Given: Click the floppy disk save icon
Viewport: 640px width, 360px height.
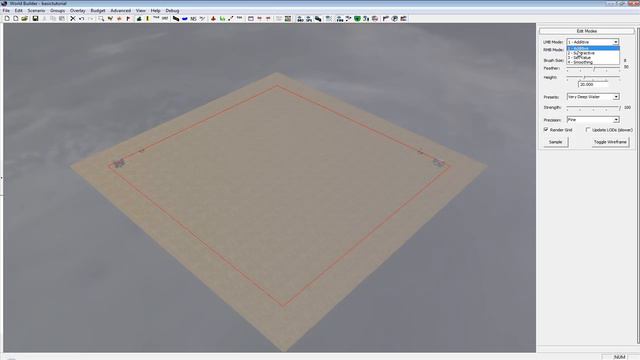Looking at the screenshot, I should [36, 19].
